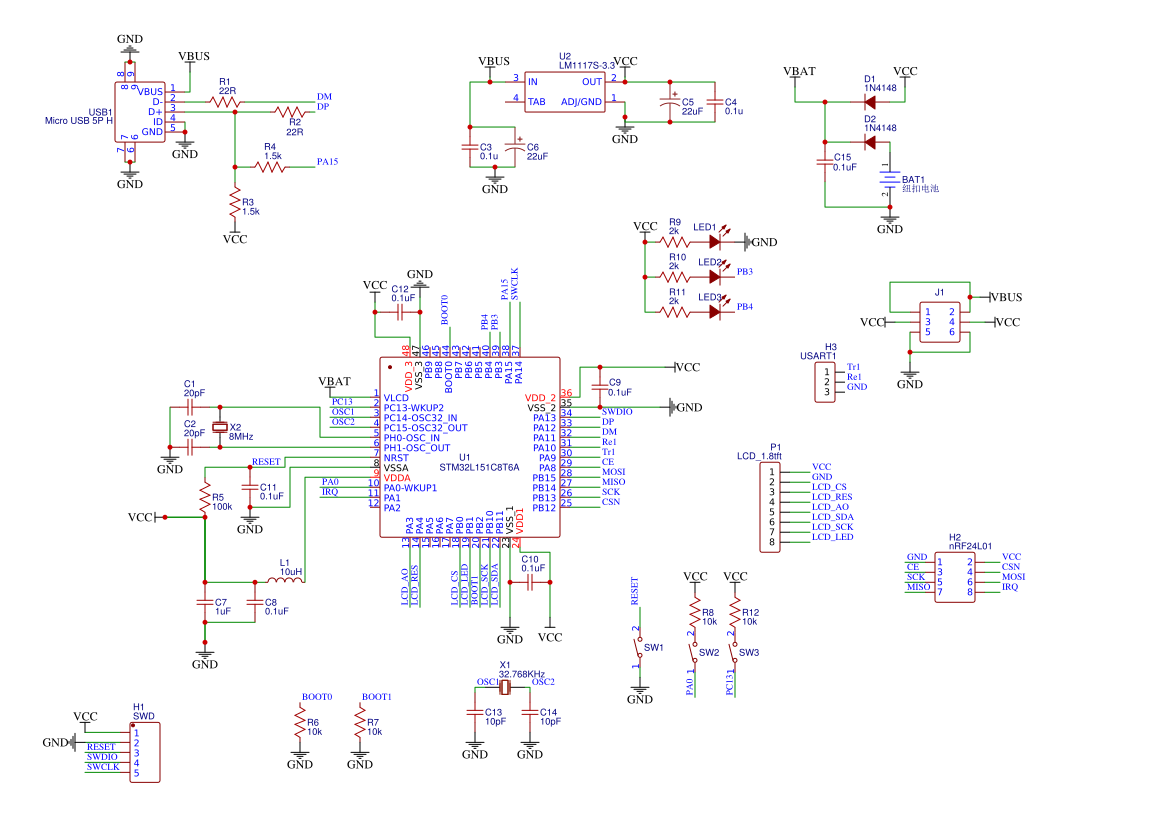Click the PH0-OSC_IN pin name on U1
This screenshot has height=828, width=1169.
pyautogui.click(x=412, y=437)
